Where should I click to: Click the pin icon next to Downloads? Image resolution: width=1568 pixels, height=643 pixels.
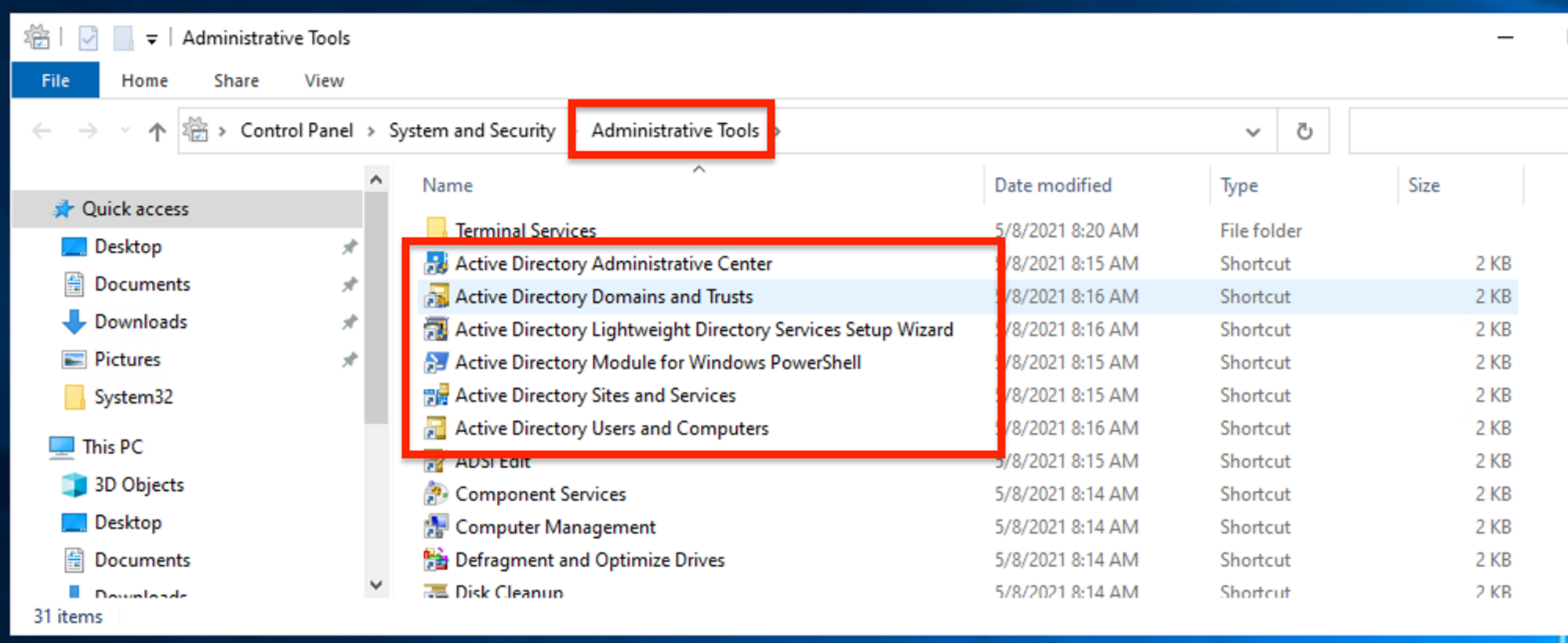[x=350, y=321]
